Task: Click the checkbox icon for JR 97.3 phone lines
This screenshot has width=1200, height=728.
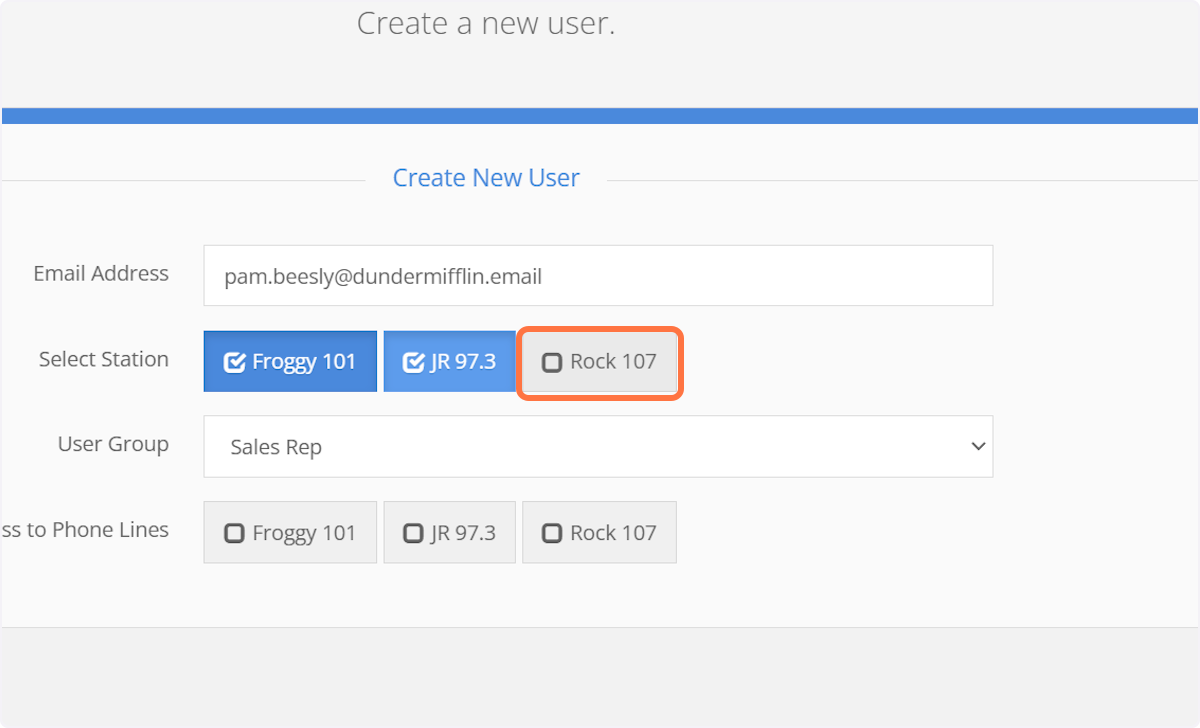Action: tap(413, 533)
